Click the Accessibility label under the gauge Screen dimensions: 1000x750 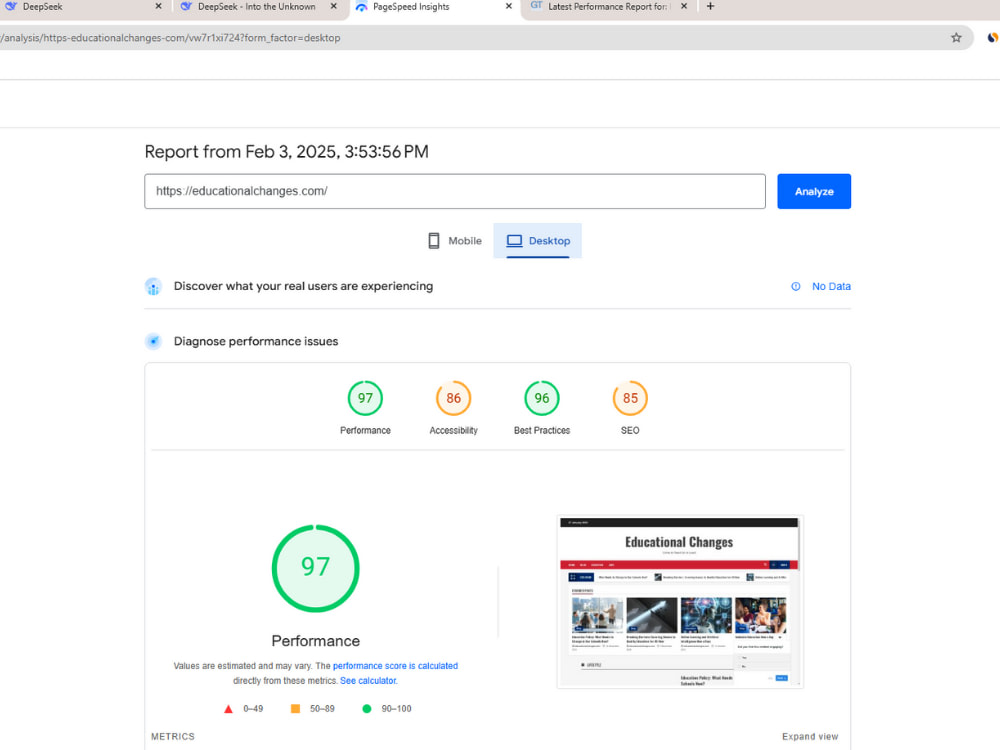(453, 430)
